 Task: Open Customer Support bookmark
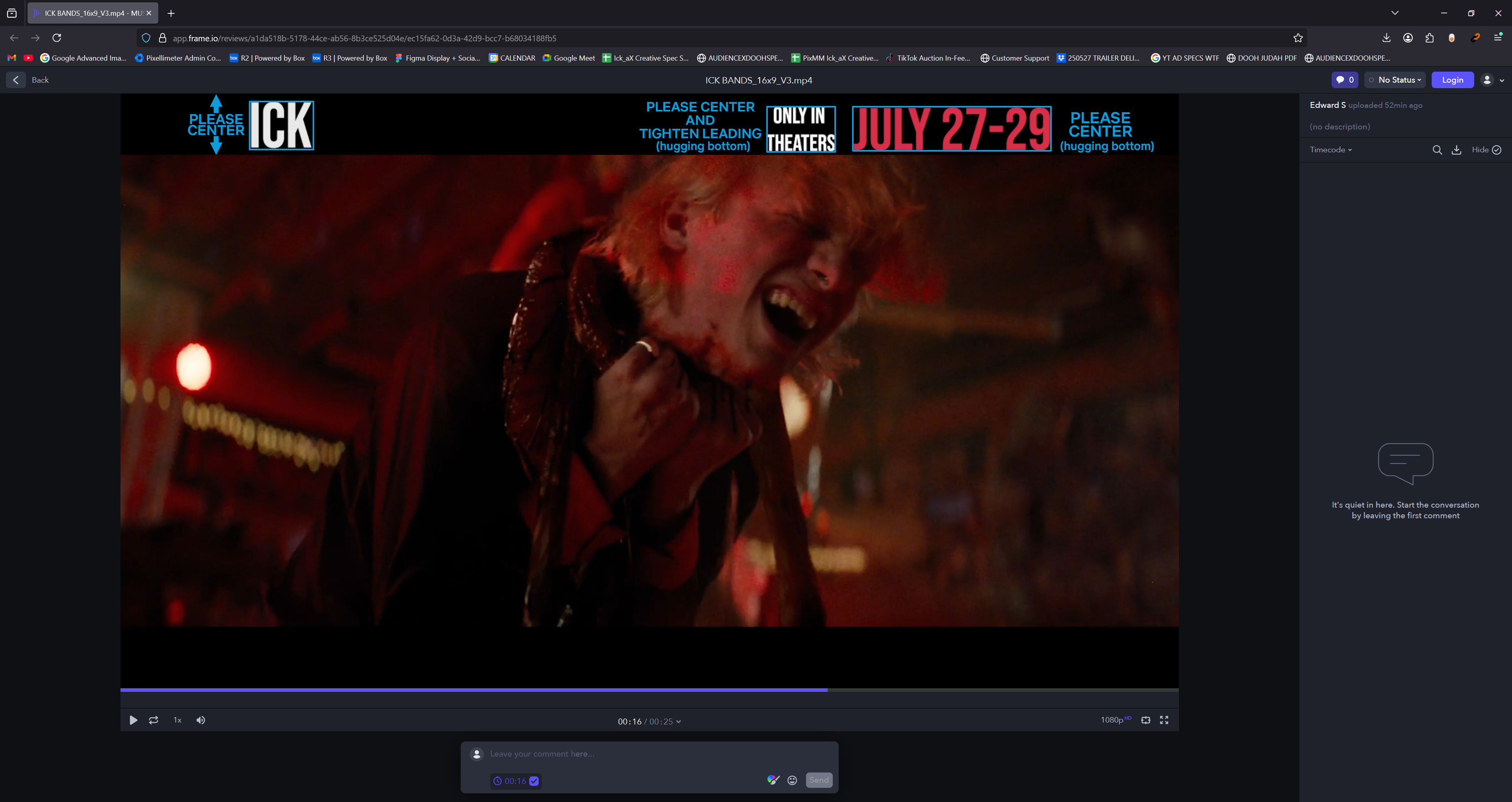click(1015, 58)
